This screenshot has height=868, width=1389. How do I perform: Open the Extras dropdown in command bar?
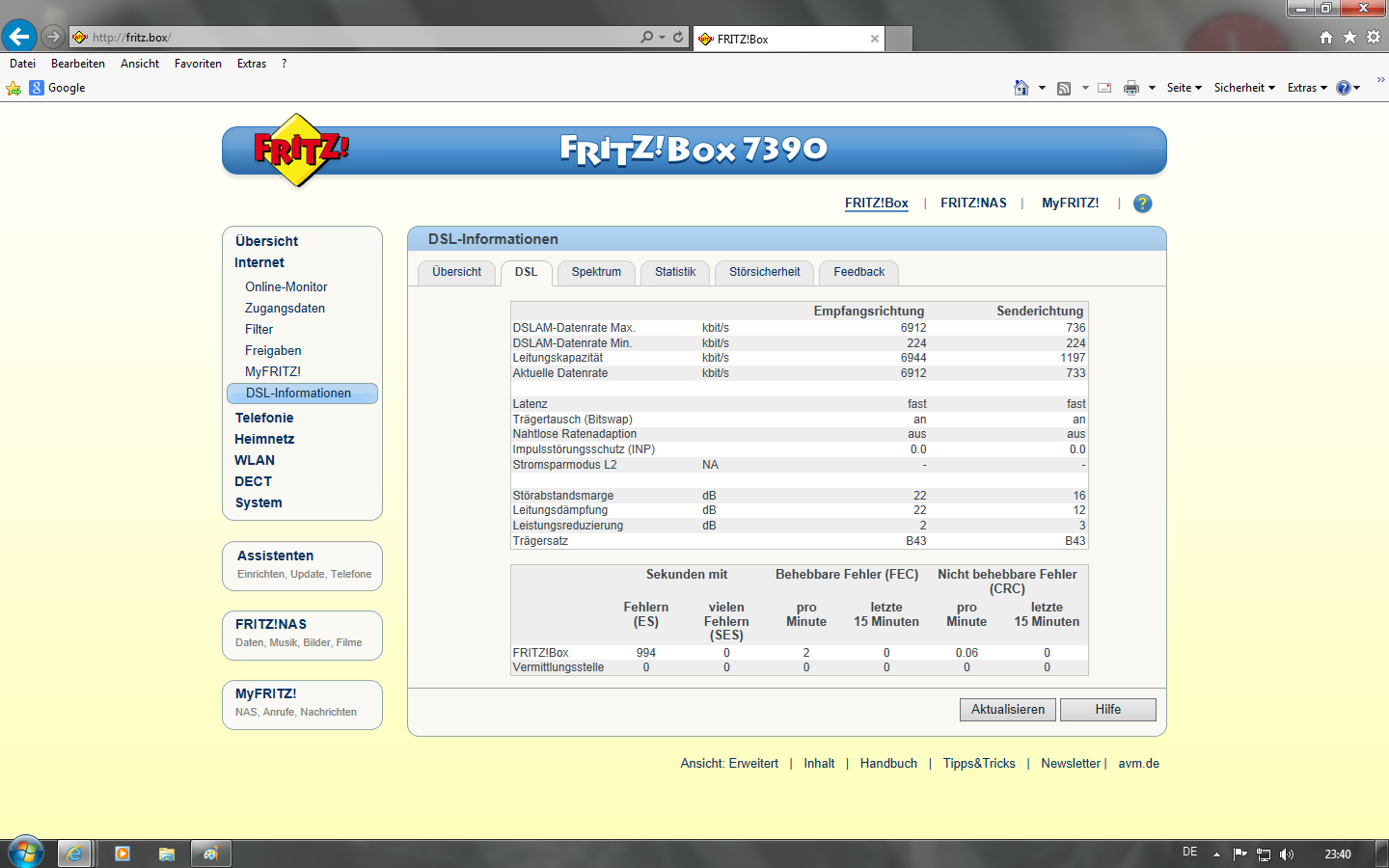click(1307, 88)
